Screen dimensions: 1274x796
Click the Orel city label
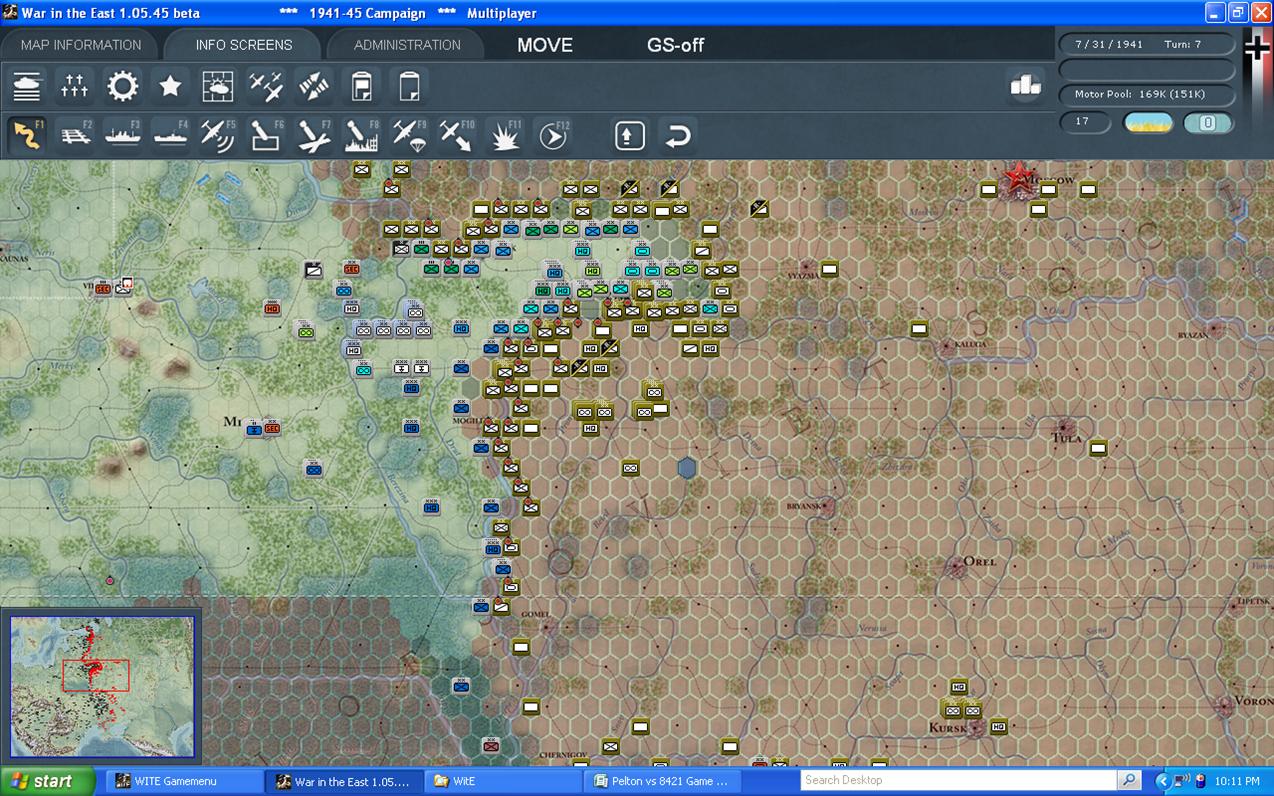(980, 562)
